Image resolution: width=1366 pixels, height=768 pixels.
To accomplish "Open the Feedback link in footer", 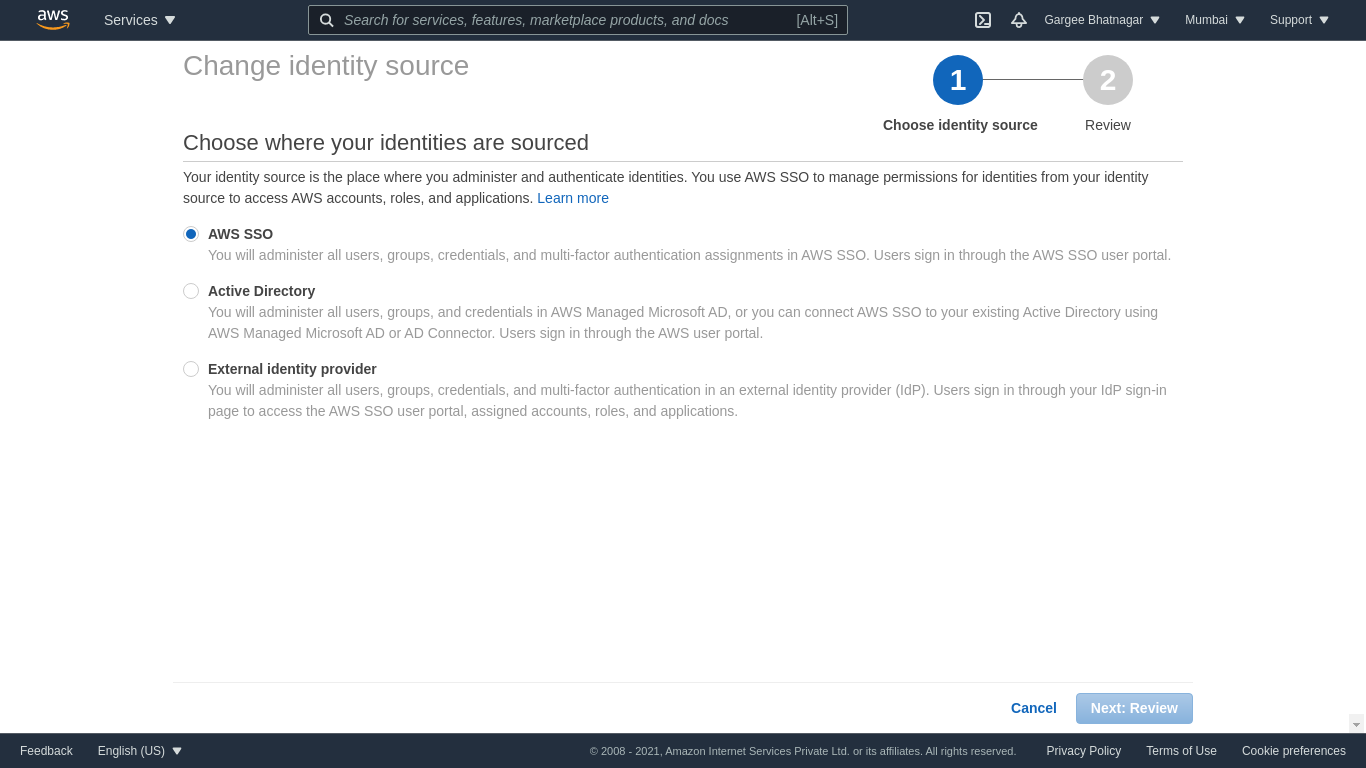I will pyautogui.click(x=46, y=751).
